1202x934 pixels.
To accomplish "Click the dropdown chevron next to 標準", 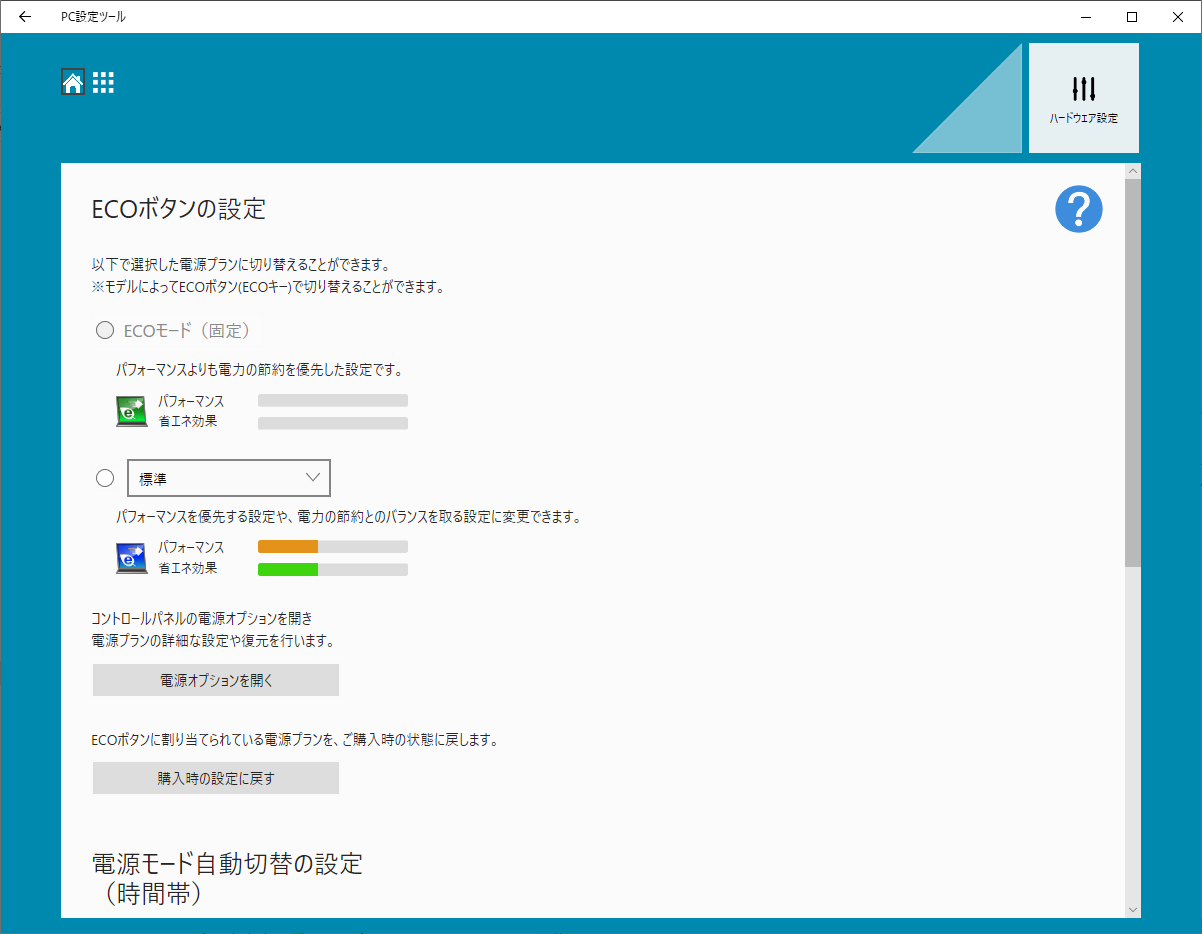I will pos(313,477).
